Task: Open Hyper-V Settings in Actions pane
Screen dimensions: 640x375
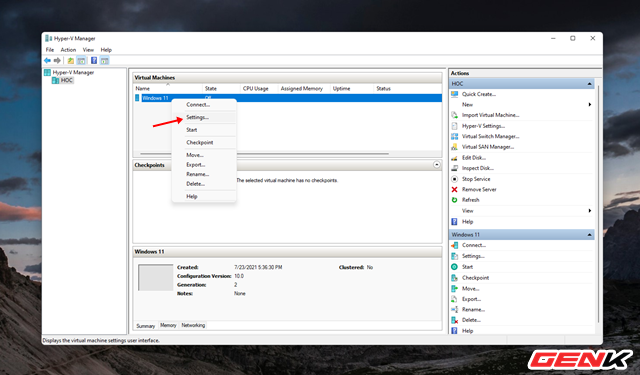Action: [x=483, y=126]
